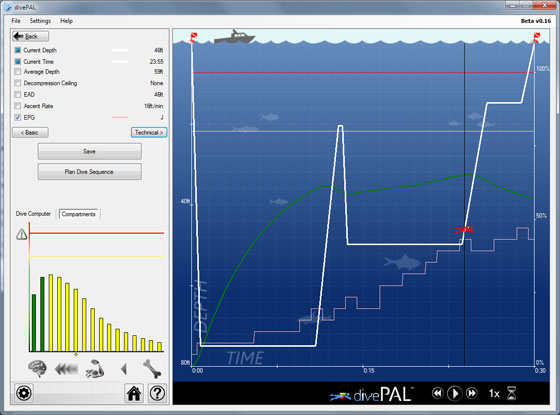
Task: Enable Ascent Rate checkbox
Action: [18, 106]
